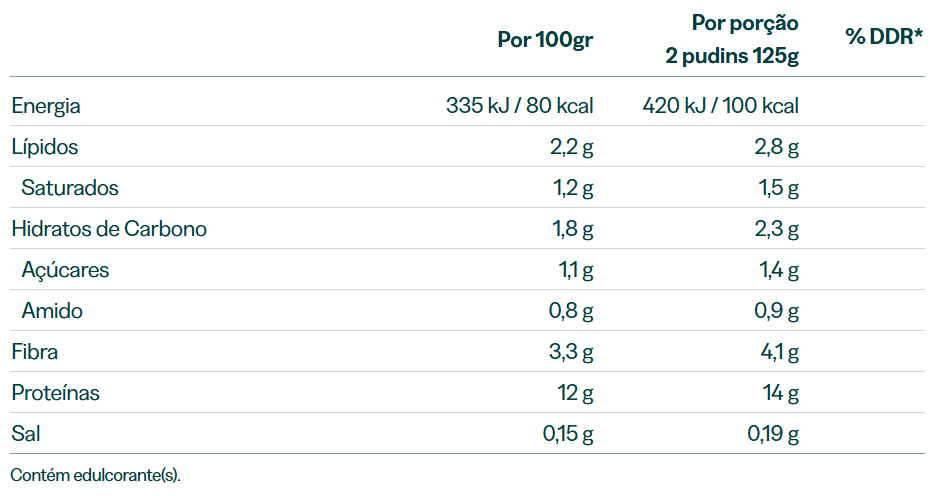The image size is (939, 496).
Task: Select the Açúcares row label
Action: tap(65, 270)
